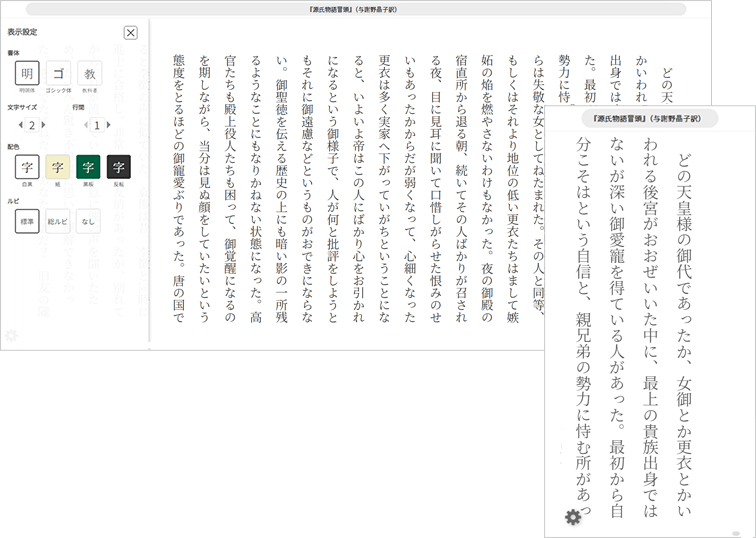Click the line starting 分こそはという自信と in small window
756x538 pixels.
[x=583, y=326]
